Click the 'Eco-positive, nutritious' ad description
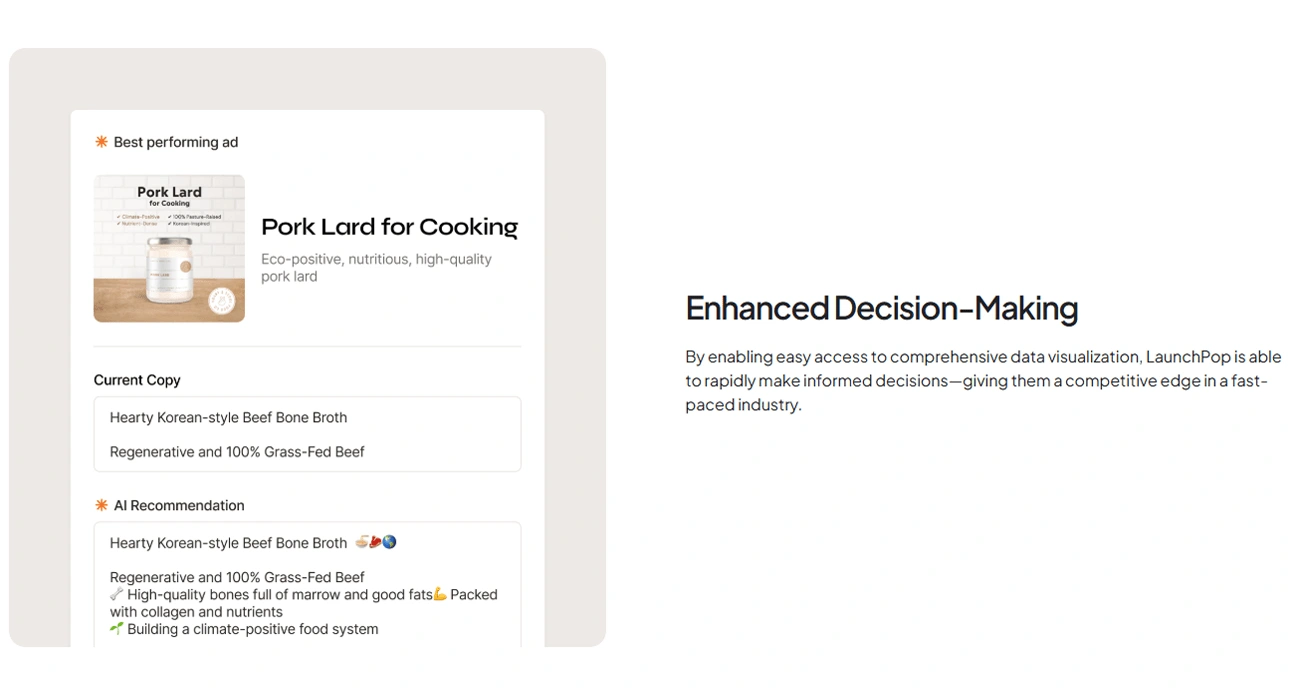The height and width of the screenshot is (694, 1296). 376,267
